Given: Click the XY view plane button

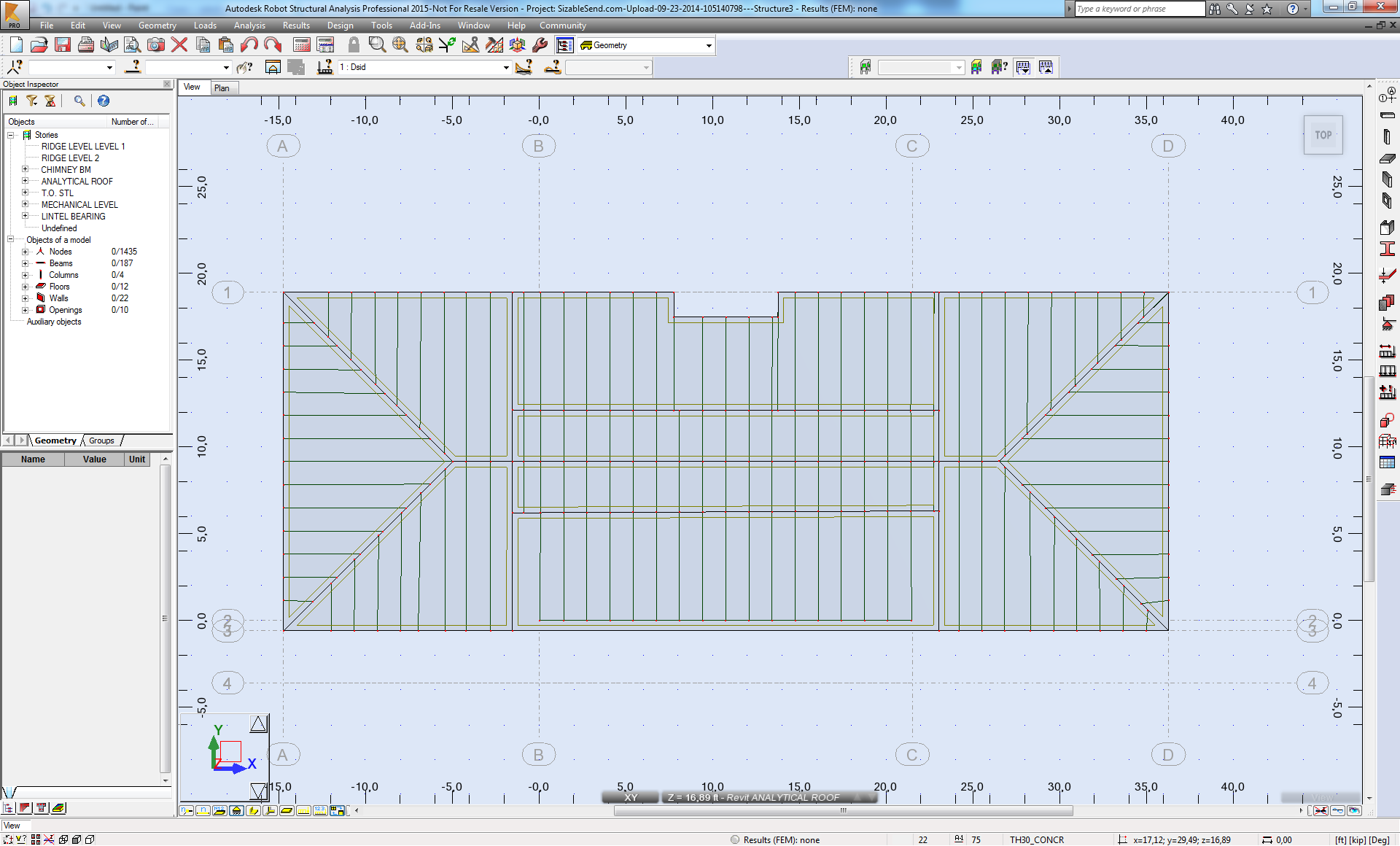Looking at the screenshot, I should 631,797.
